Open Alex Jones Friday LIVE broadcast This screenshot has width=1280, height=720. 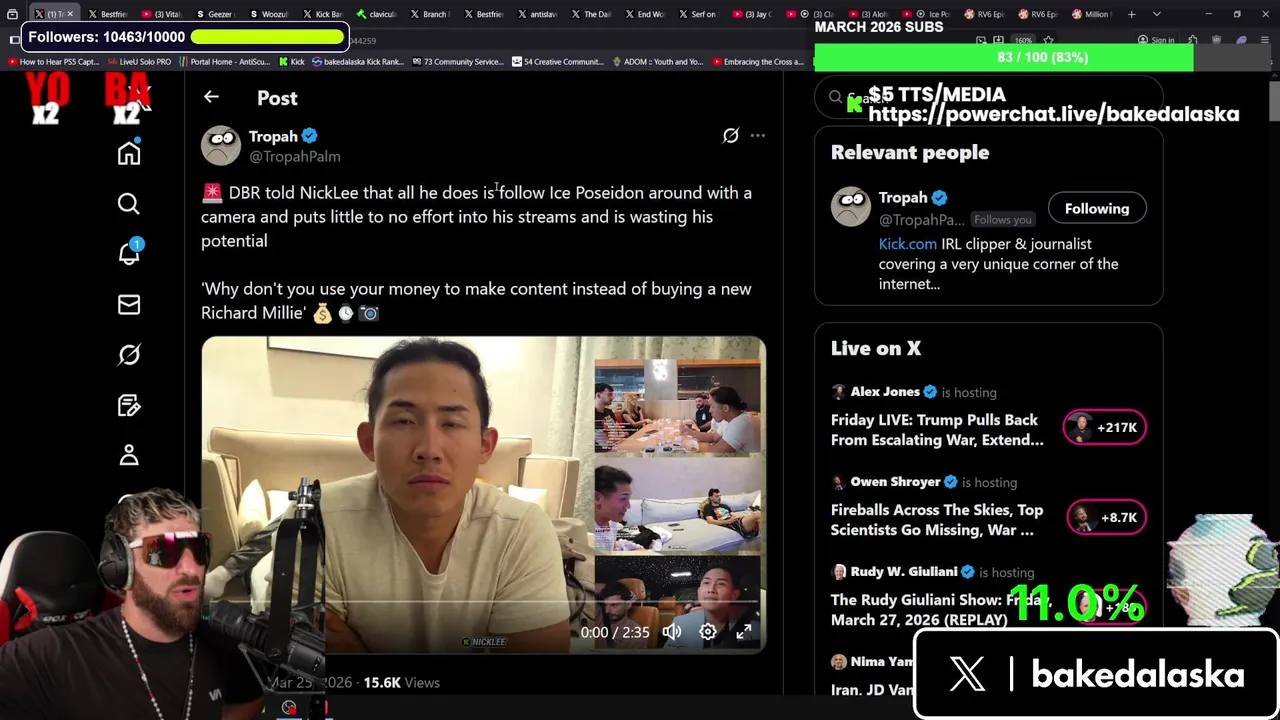tap(937, 430)
